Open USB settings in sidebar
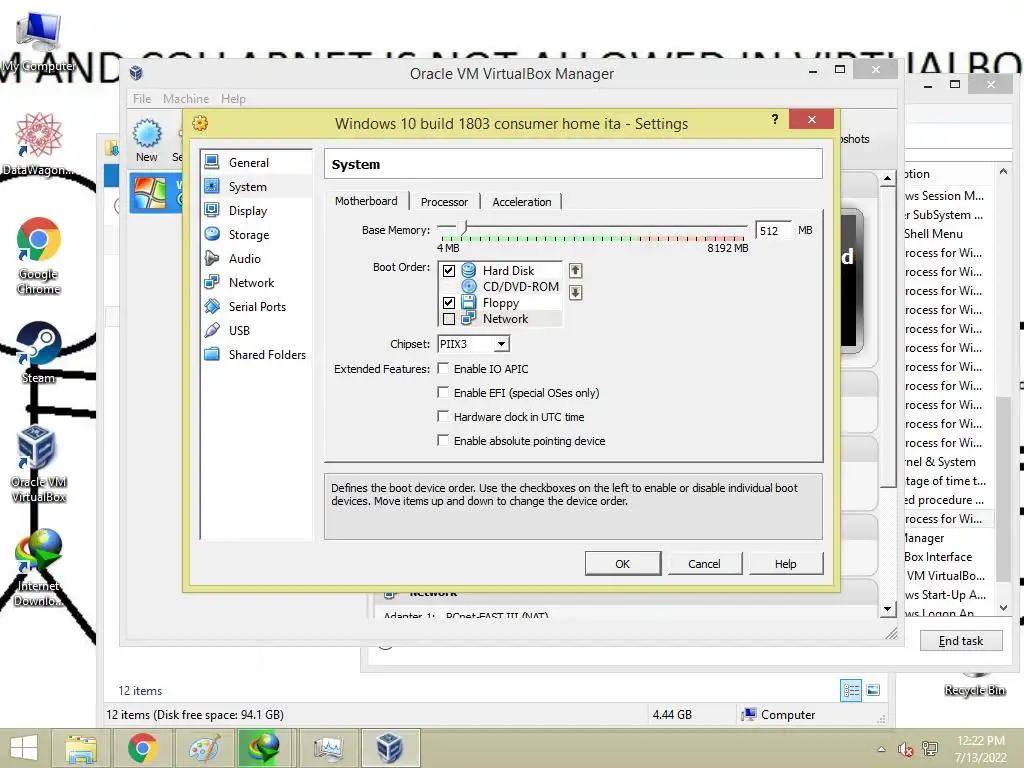The width and height of the screenshot is (1024, 768). (239, 330)
